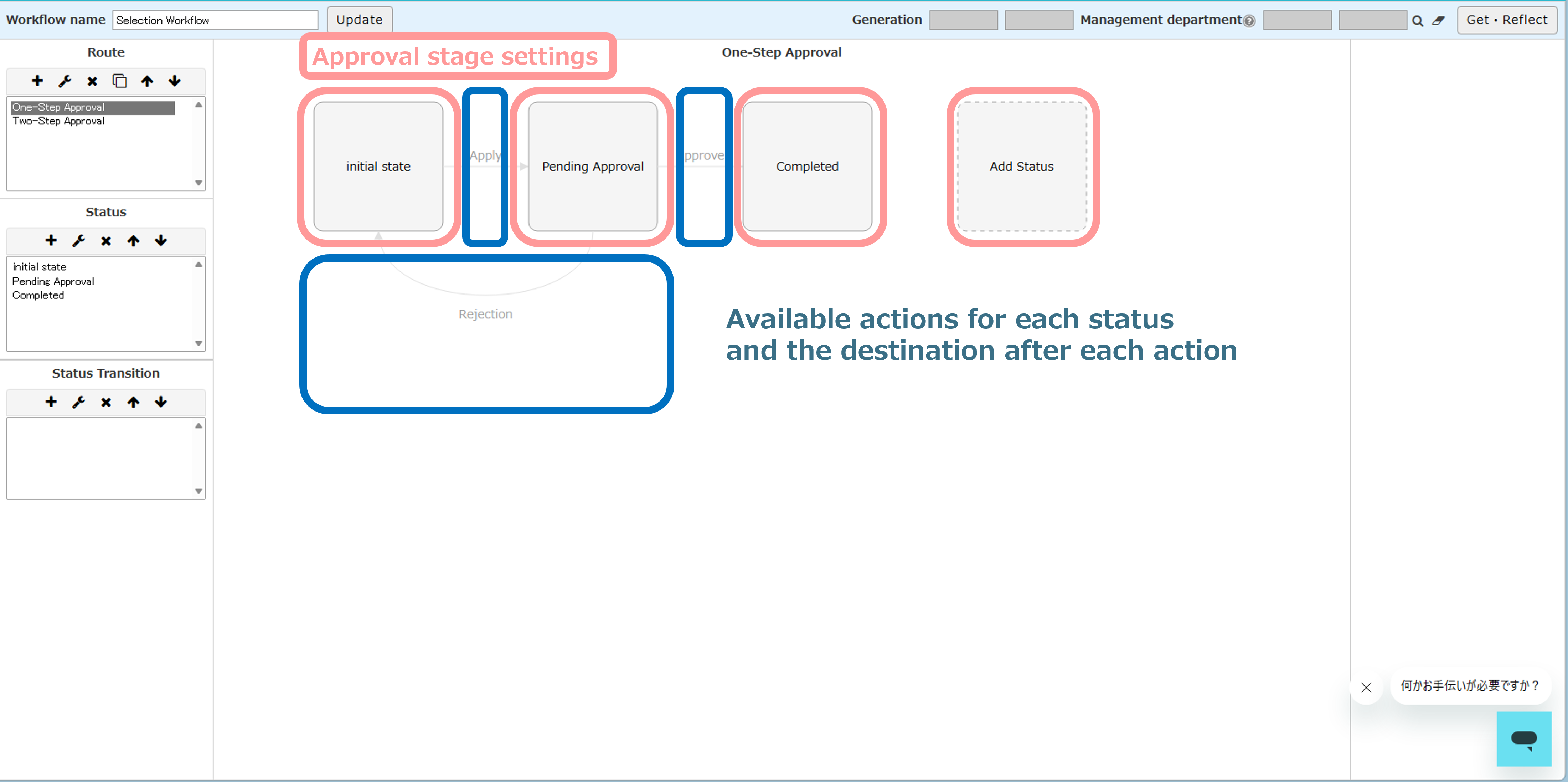Move the route up with the arrow
Screen dimensions: 1568x782
pyautogui.click(x=147, y=81)
